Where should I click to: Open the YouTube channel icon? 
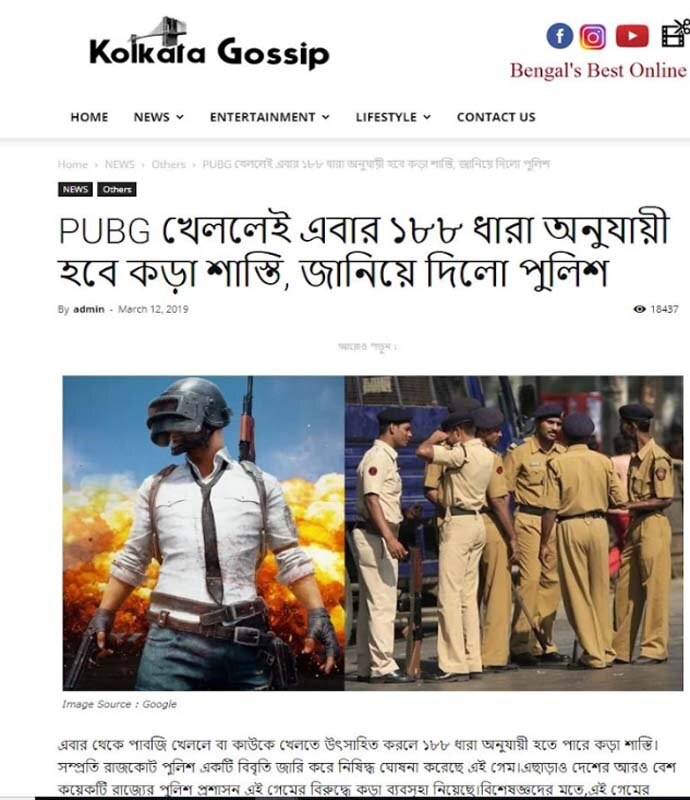[x=632, y=36]
